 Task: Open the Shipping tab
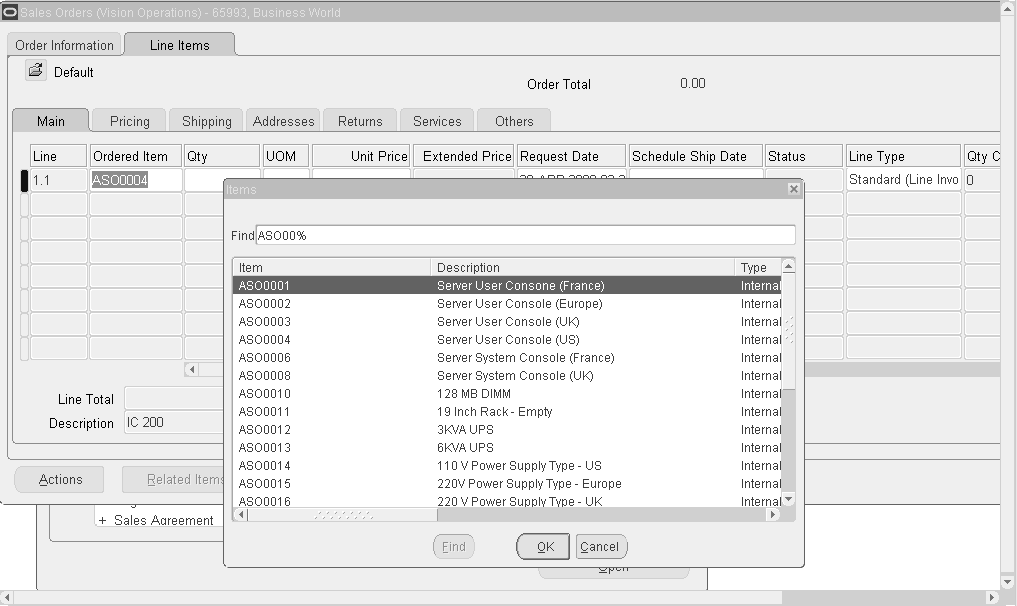206,121
